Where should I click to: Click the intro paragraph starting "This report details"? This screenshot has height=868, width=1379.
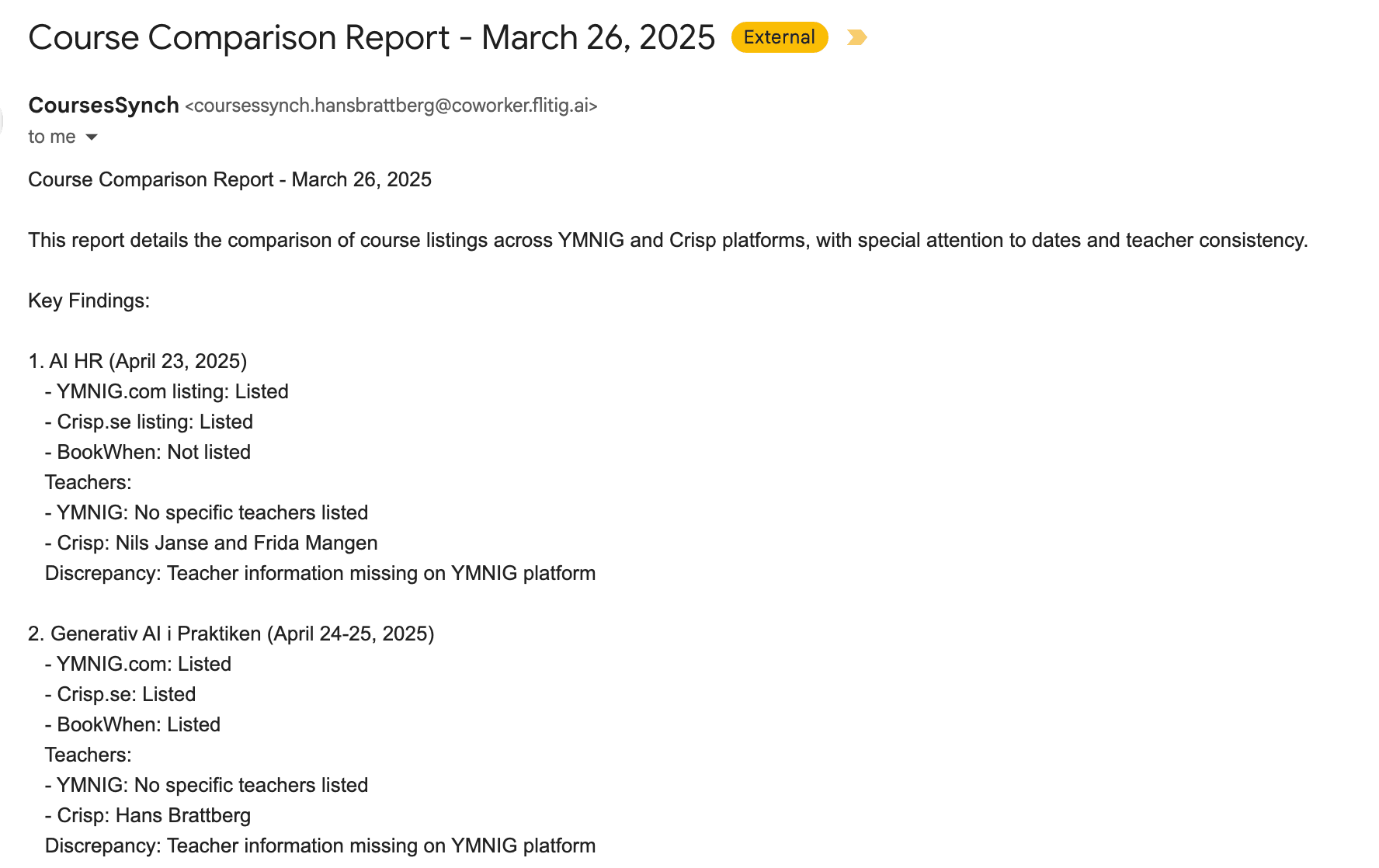668,240
